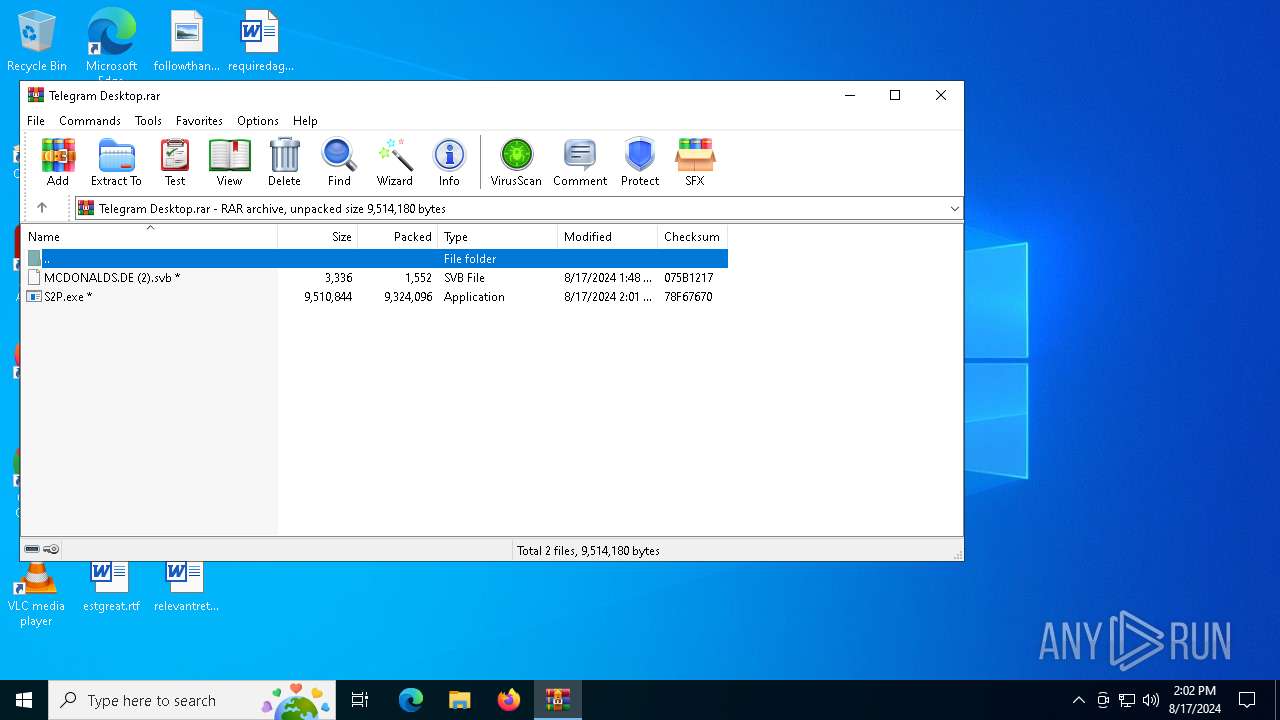Show hidden system tray icons
This screenshot has width=1280, height=720.
pyautogui.click(x=1078, y=700)
